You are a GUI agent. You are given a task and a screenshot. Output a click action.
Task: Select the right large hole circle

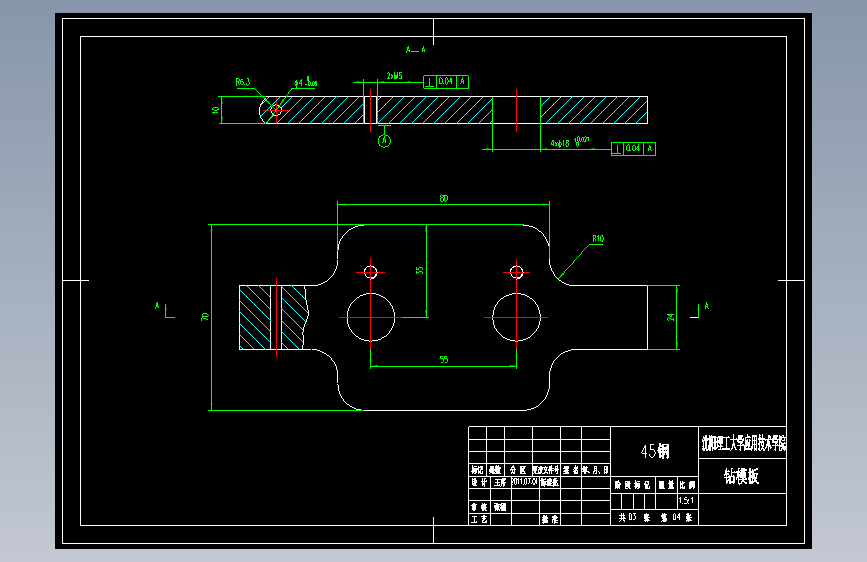(x=516, y=317)
